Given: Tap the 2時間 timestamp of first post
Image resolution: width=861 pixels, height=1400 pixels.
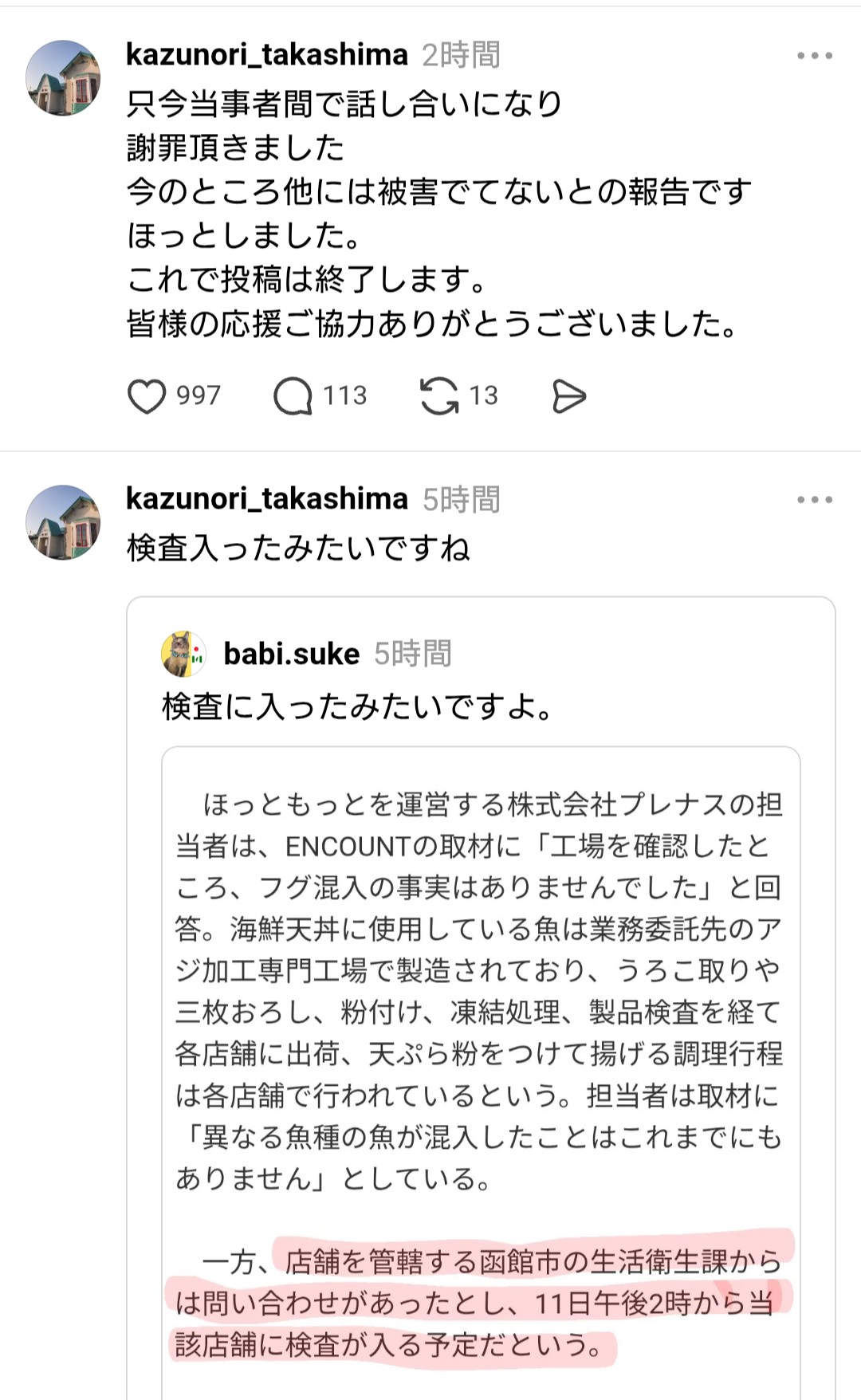Looking at the screenshot, I should point(461,55).
